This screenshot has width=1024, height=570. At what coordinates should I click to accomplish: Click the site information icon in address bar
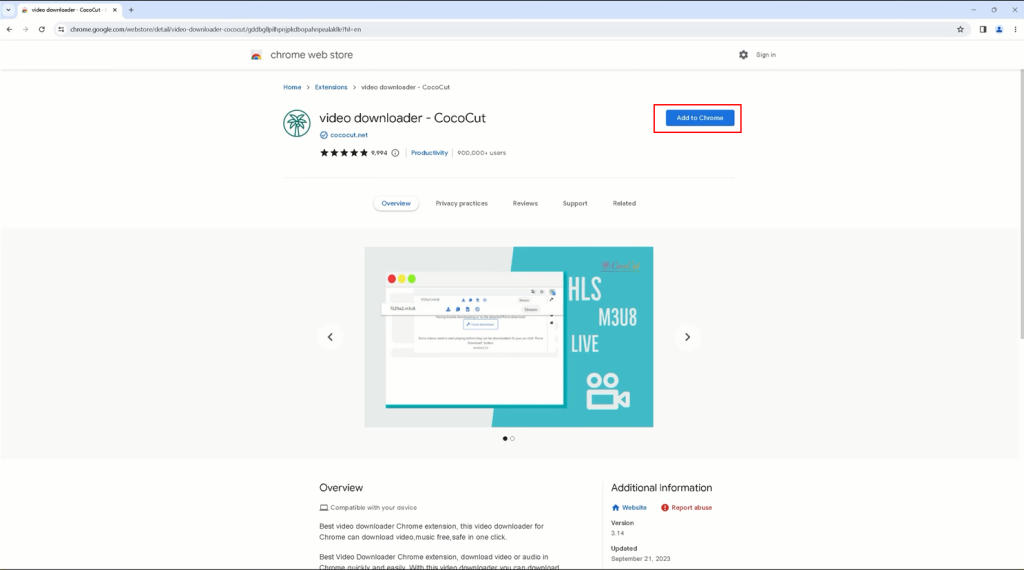pyautogui.click(x=61, y=29)
